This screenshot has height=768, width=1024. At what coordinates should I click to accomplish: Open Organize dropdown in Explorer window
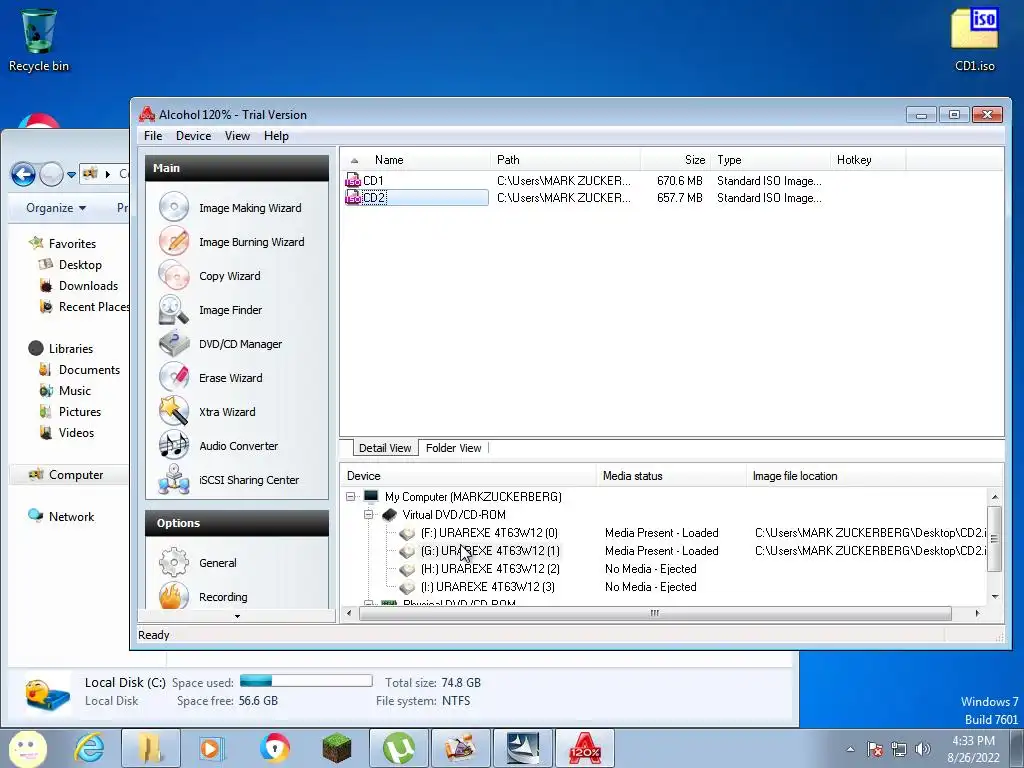pos(56,208)
